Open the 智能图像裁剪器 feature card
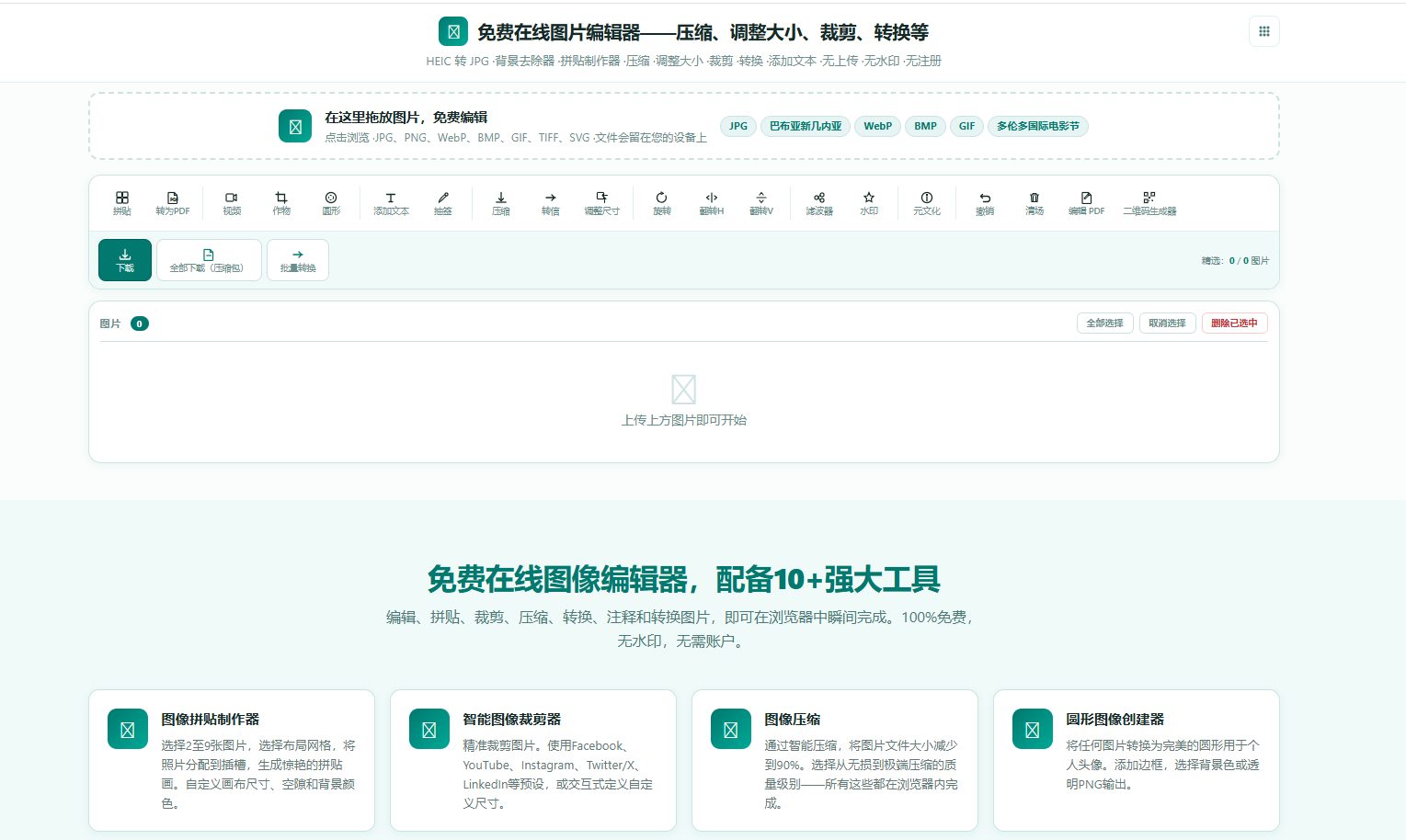Screen dimensions: 1406x840 pyautogui.click(x=533, y=760)
